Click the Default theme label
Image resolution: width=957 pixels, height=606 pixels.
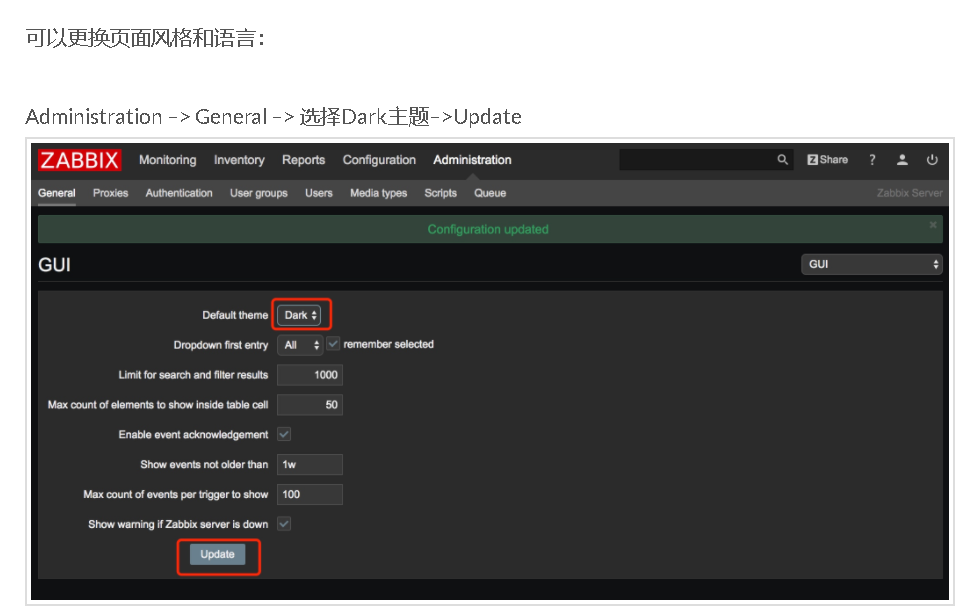tap(235, 315)
